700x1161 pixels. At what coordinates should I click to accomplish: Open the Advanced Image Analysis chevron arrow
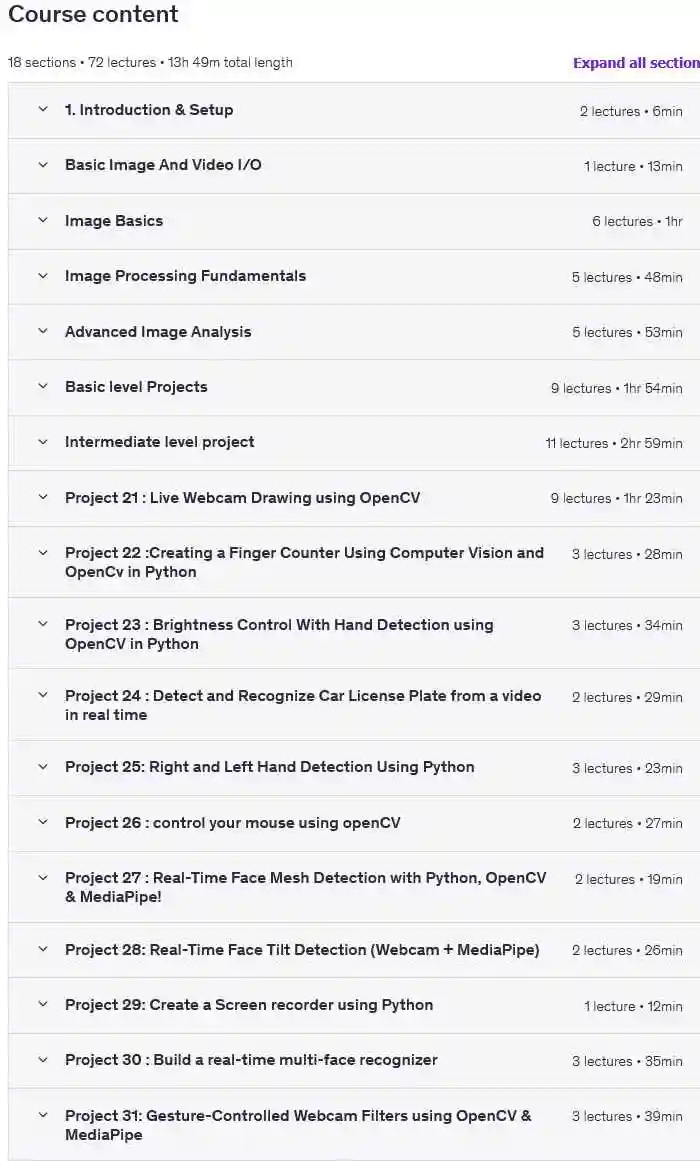click(43, 332)
